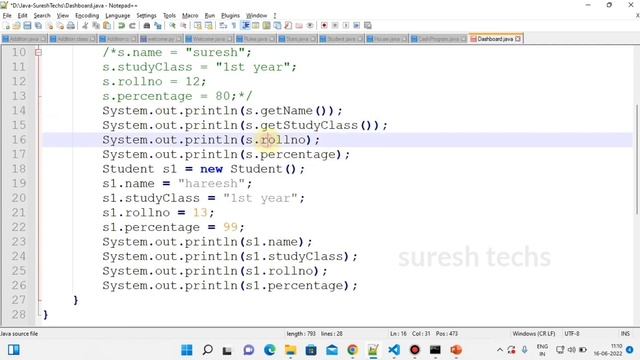This screenshot has width=640, height=360.
Task: Open the Settings menu
Action: 146,16
